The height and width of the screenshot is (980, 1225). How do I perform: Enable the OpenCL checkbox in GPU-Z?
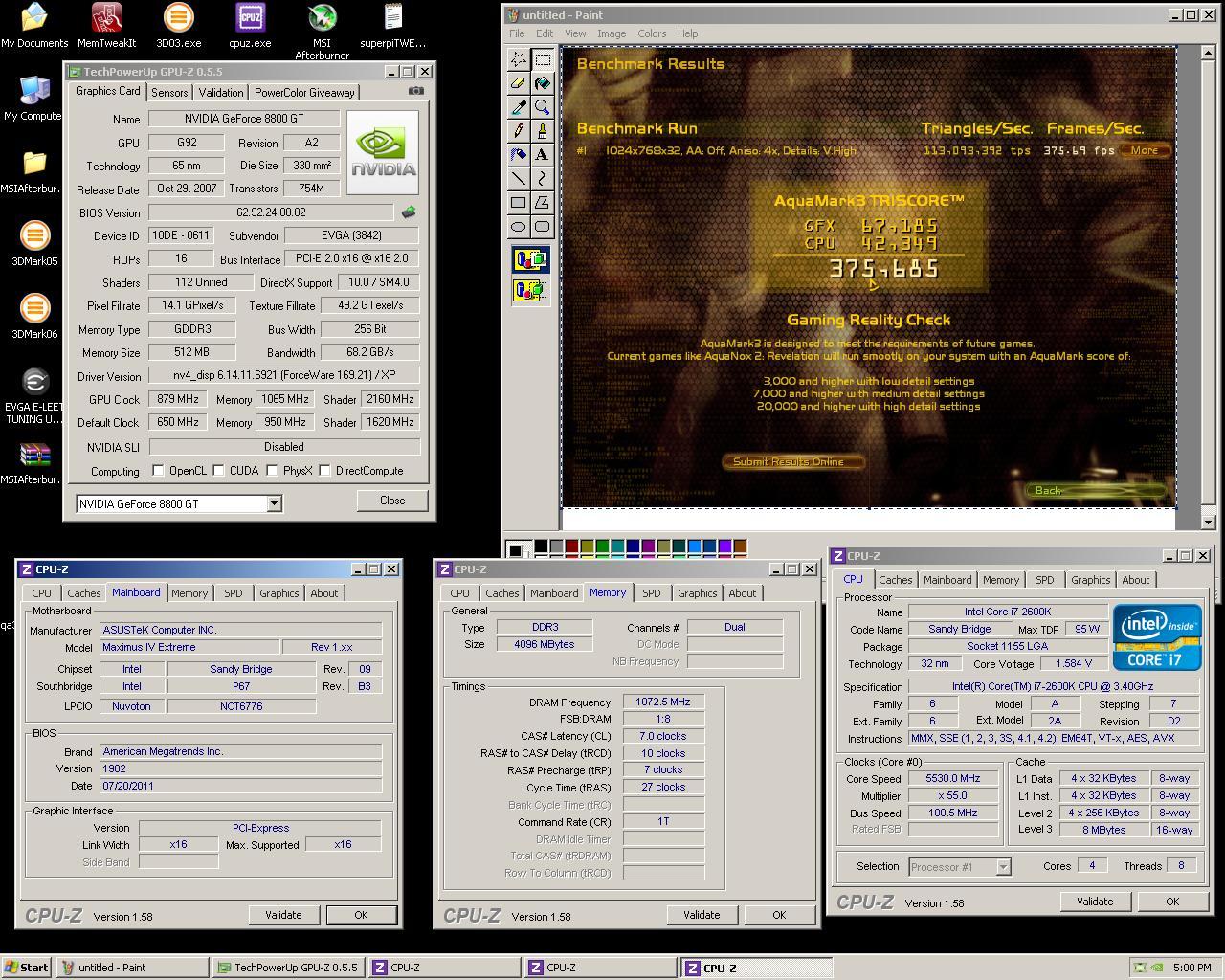158,470
